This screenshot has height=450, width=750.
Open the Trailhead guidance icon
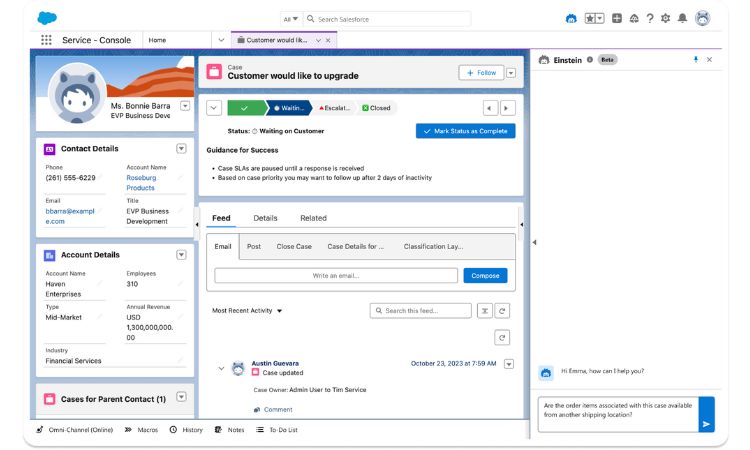pyautogui.click(x=634, y=19)
